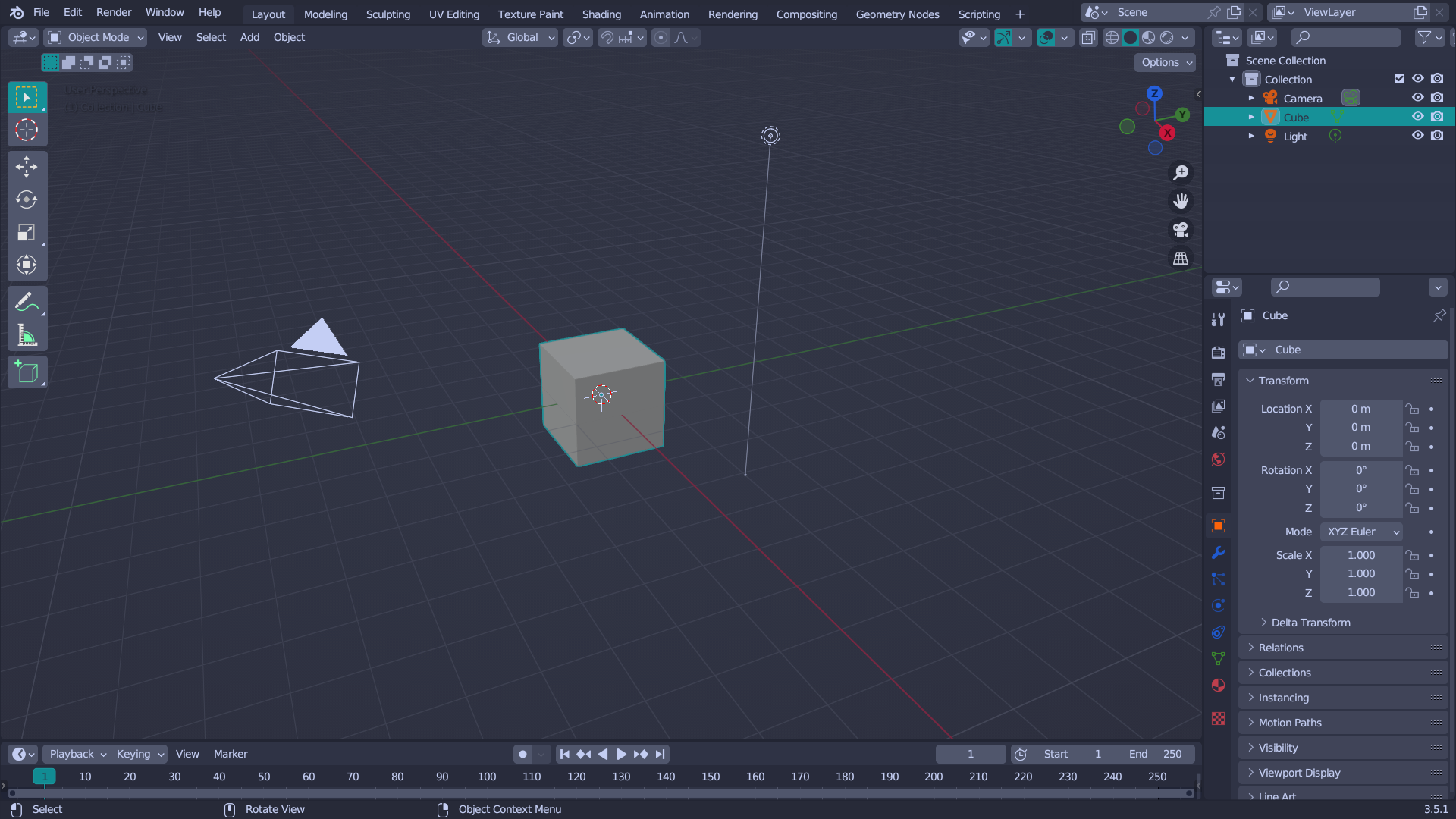Click the Geometry Nodes menu item

coord(897,14)
